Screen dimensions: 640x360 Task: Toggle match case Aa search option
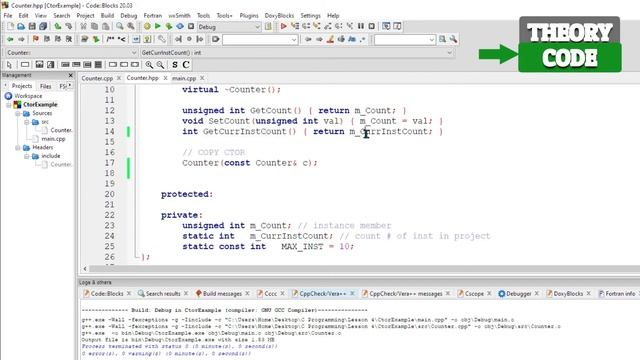click(351, 39)
